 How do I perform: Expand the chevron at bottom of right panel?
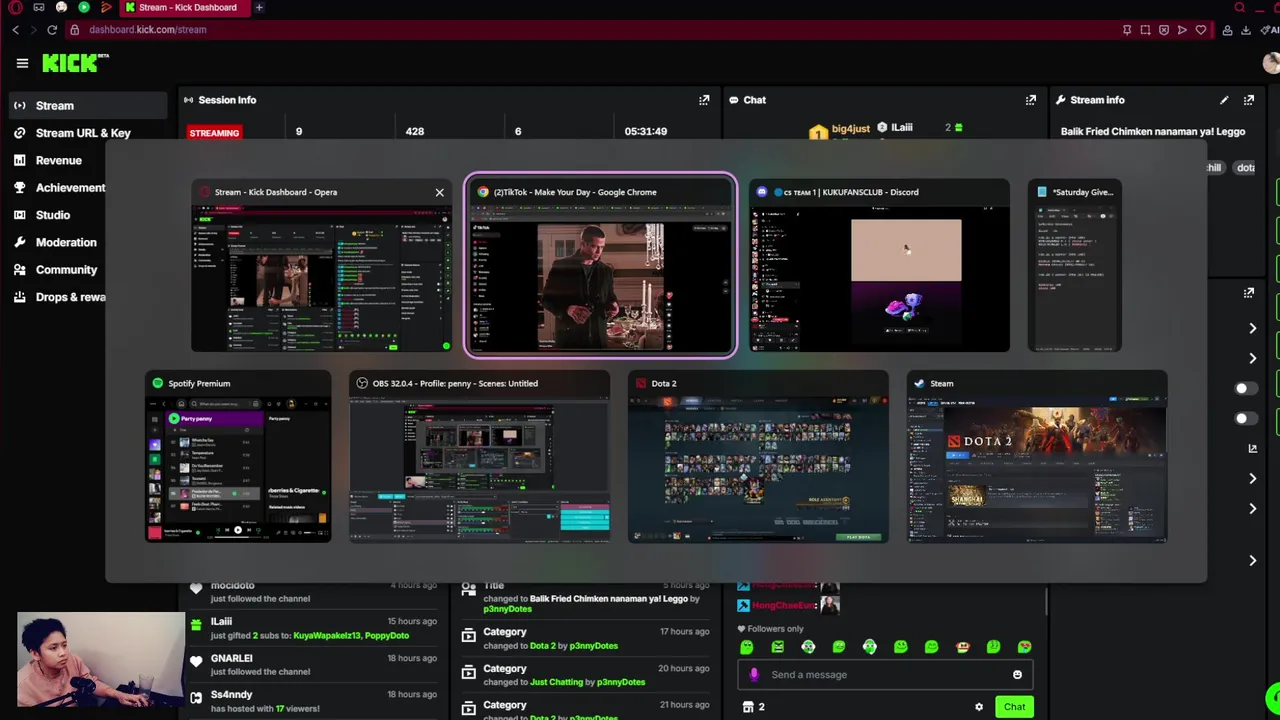point(1252,560)
